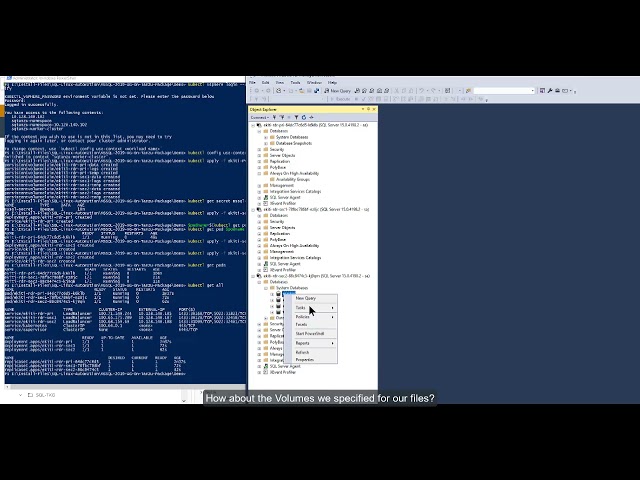Image resolution: width=640 pixels, height=480 pixels.
Task: Click SQL Server Agent icon under pri server
Action: point(266,198)
